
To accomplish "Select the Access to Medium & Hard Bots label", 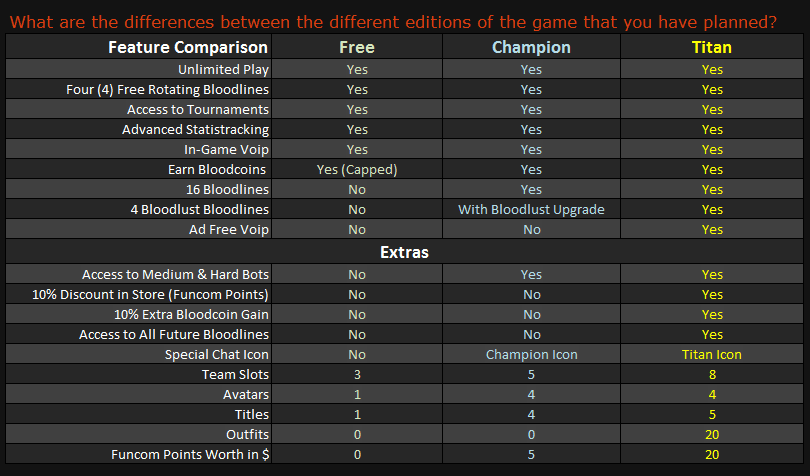I will click(175, 274).
